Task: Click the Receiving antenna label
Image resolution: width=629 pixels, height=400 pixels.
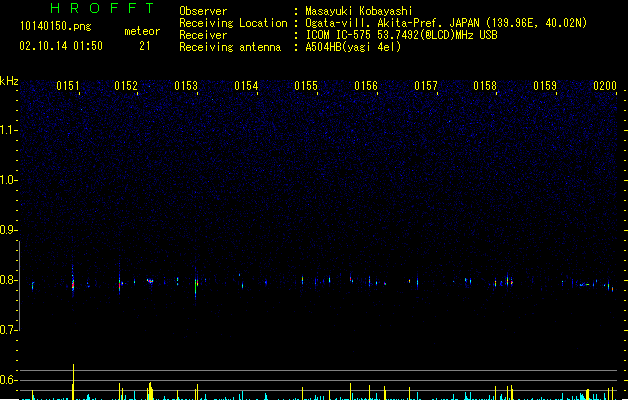Action: click(230, 47)
